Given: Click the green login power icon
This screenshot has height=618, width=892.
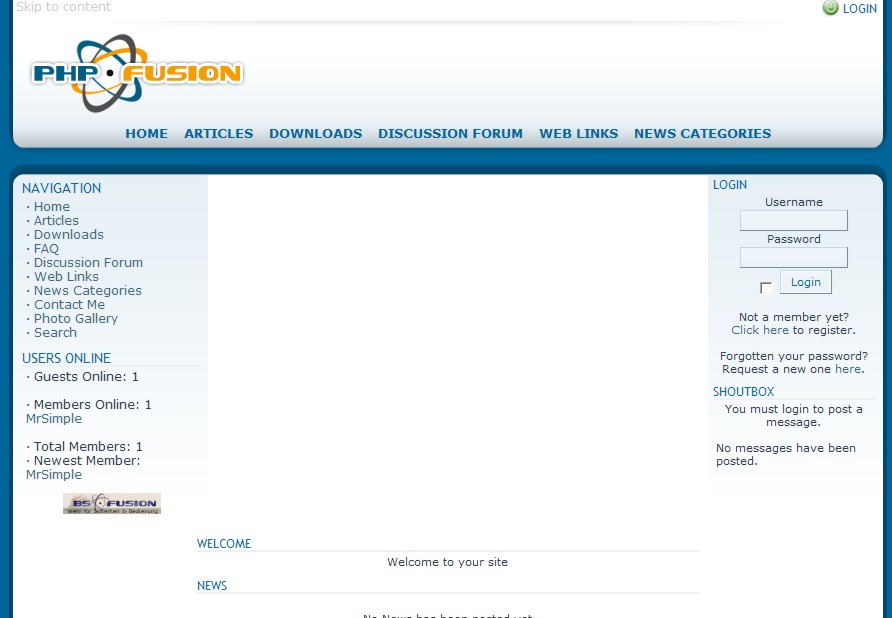Looking at the screenshot, I should coord(830,8).
